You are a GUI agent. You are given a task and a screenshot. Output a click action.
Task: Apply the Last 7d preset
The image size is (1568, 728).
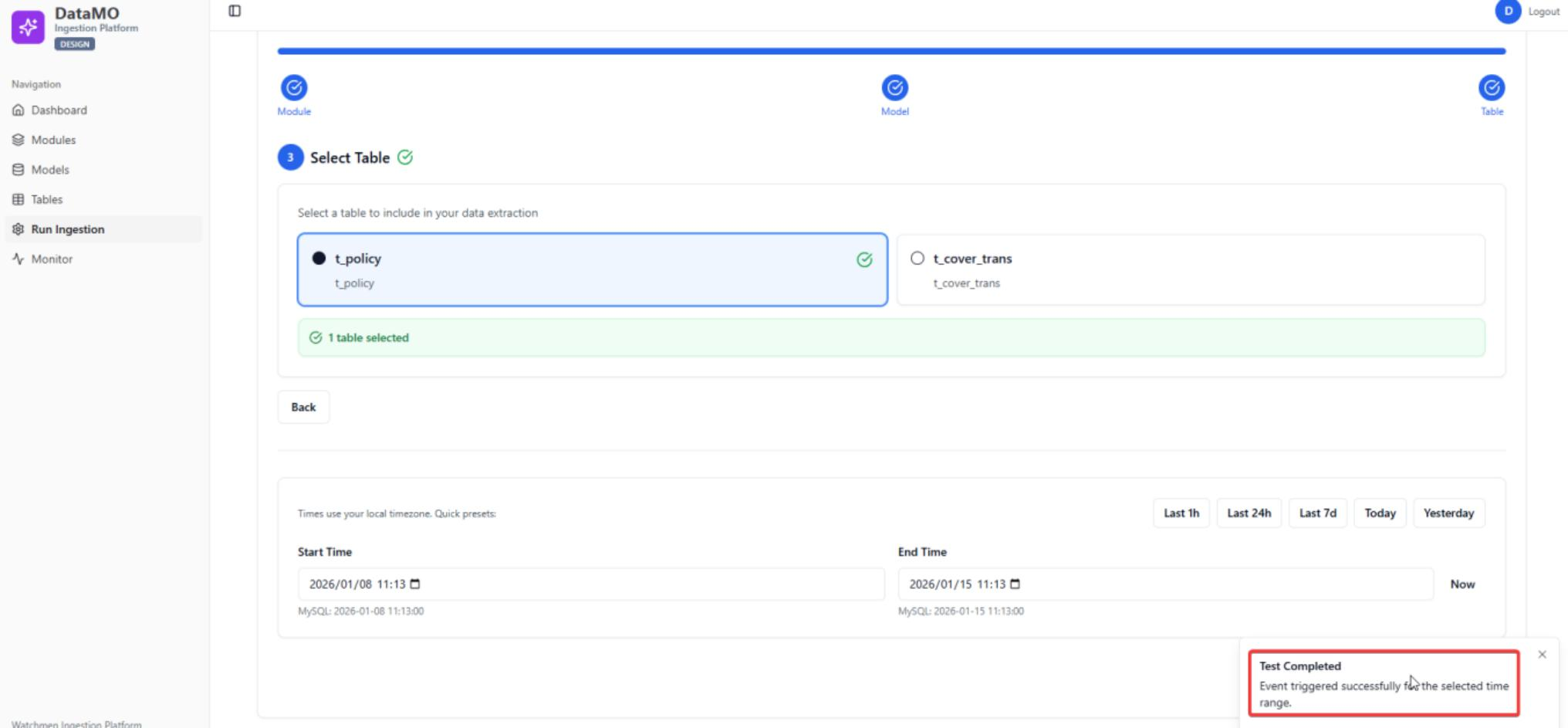coord(1318,513)
